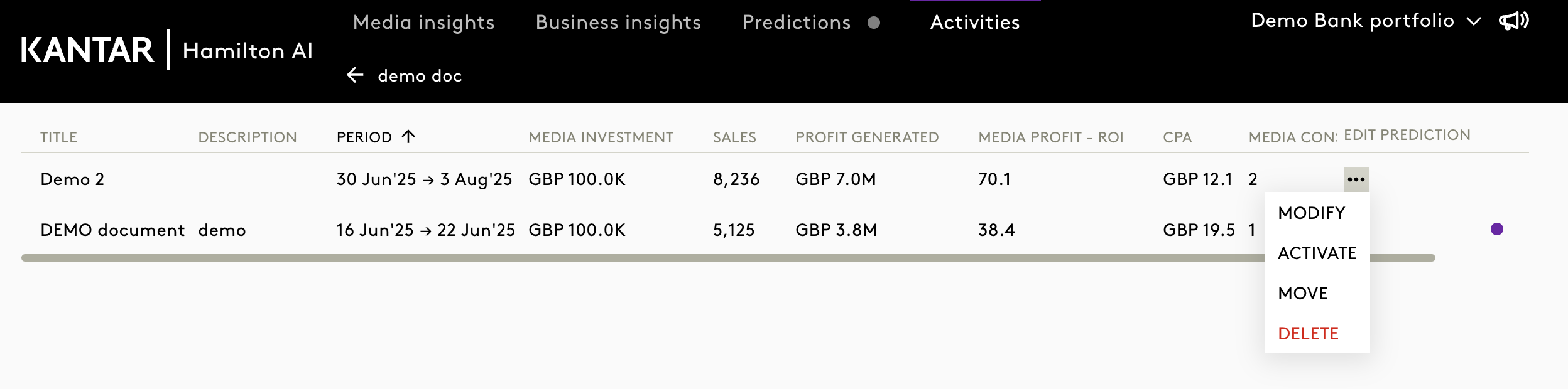Viewport: 1568px width, 389px height.
Task: Click the Period sort arrow icon
Action: [x=408, y=136]
